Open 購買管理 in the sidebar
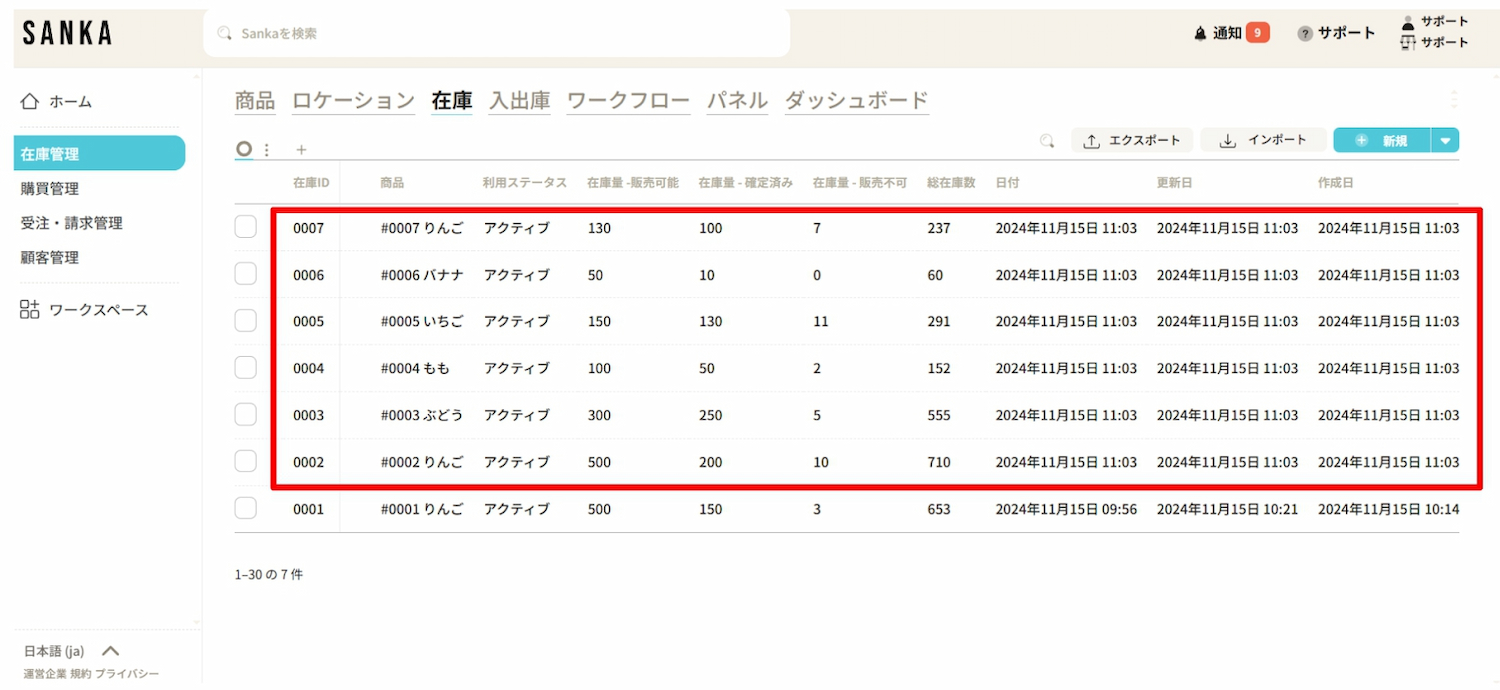Image resolution: width=1500 pixels, height=690 pixels. coord(50,189)
